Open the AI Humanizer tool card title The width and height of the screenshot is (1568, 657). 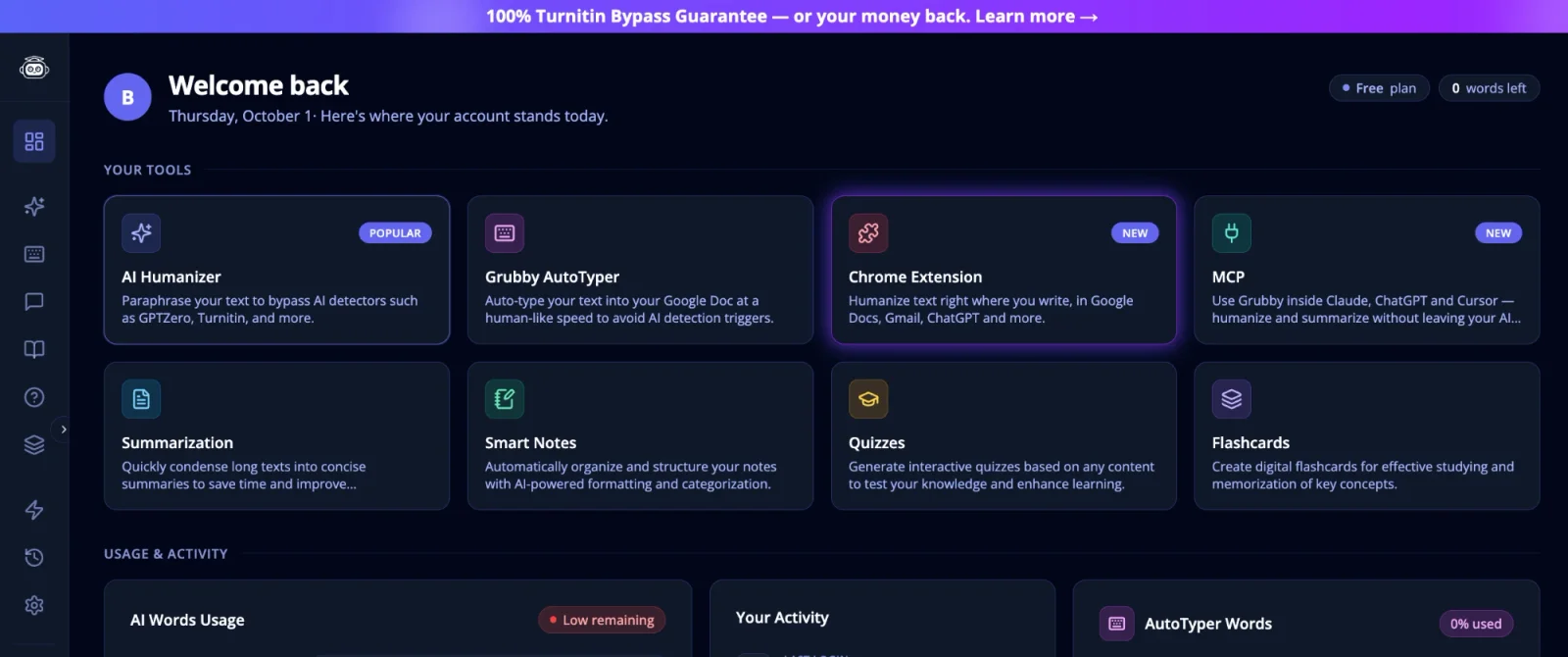point(171,278)
